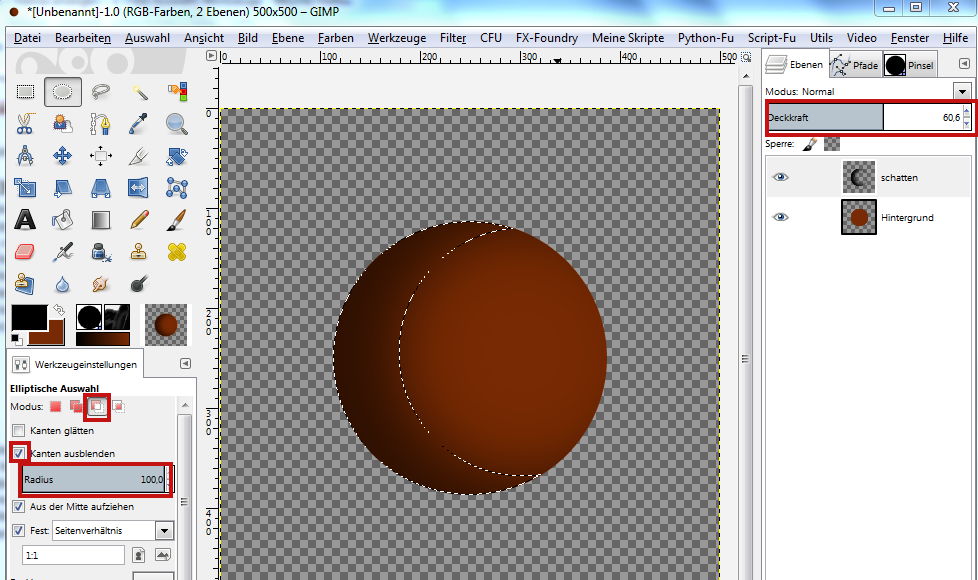Toggle visibility of the Hintergrund layer
The height and width of the screenshot is (580, 978).
[781, 217]
